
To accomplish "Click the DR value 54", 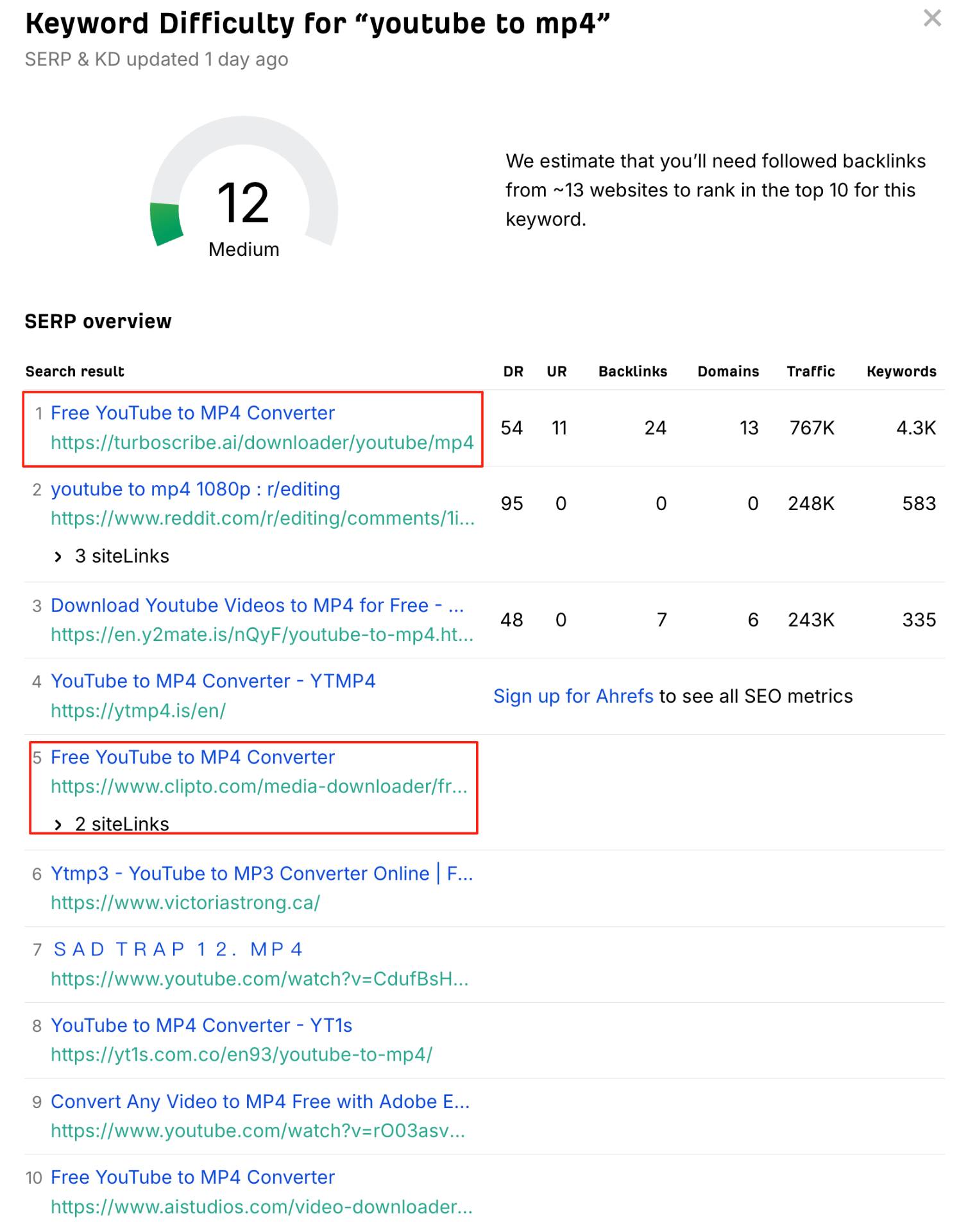I will 512,428.
